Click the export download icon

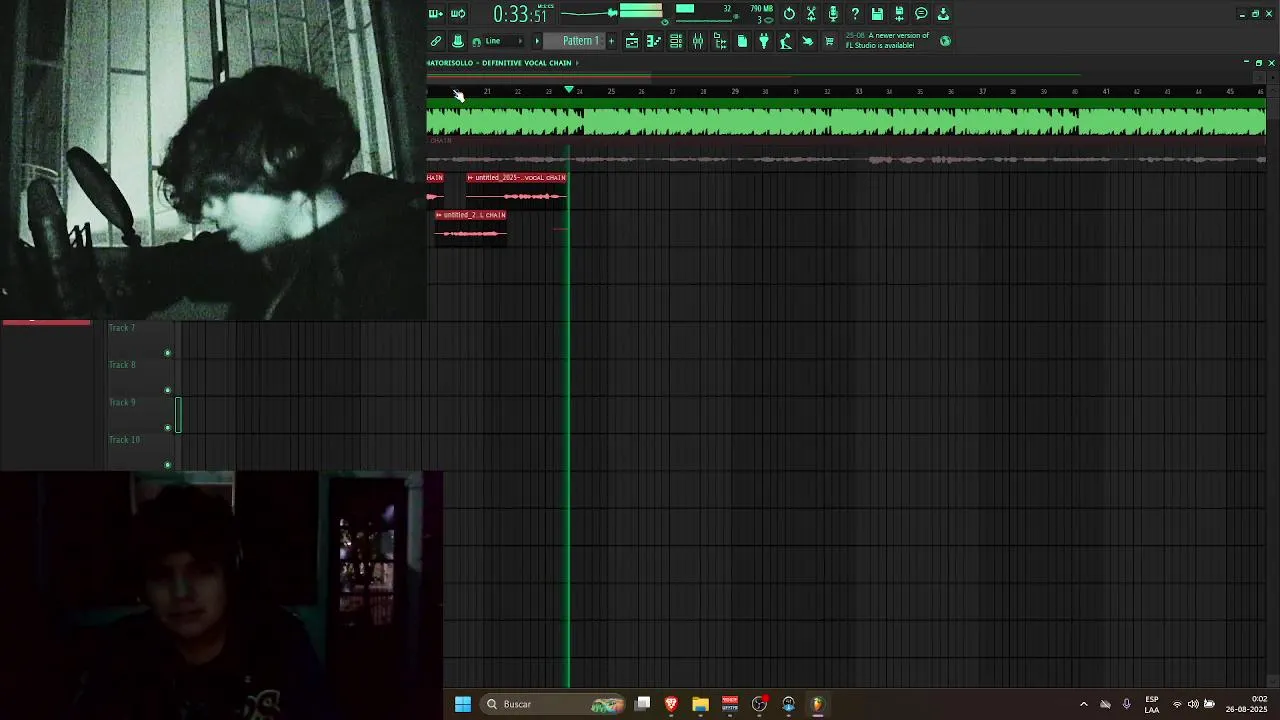[x=943, y=14]
